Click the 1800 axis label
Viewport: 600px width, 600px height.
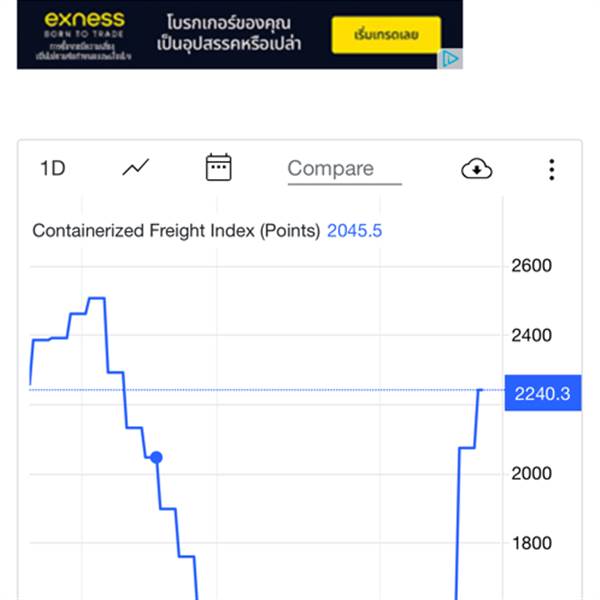[x=532, y=543]
